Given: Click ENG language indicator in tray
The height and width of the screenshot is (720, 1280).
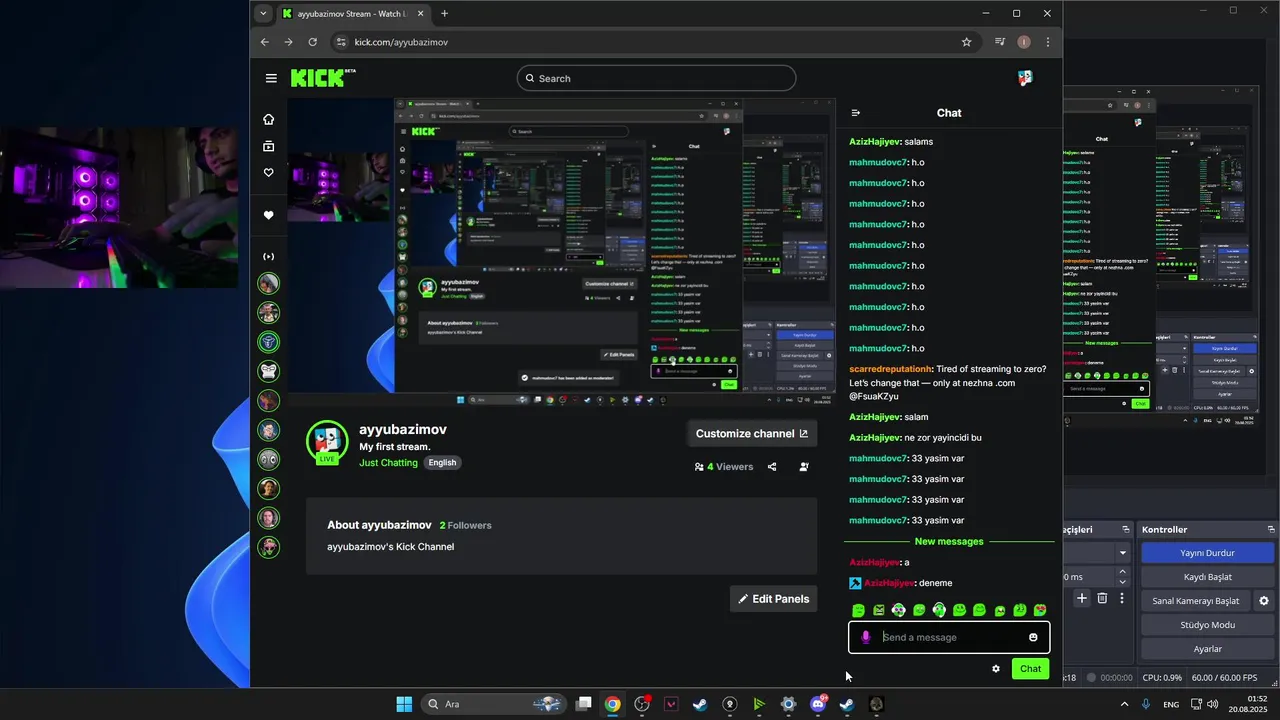Looking at the screenshot, I should [x=1170, y=704].
